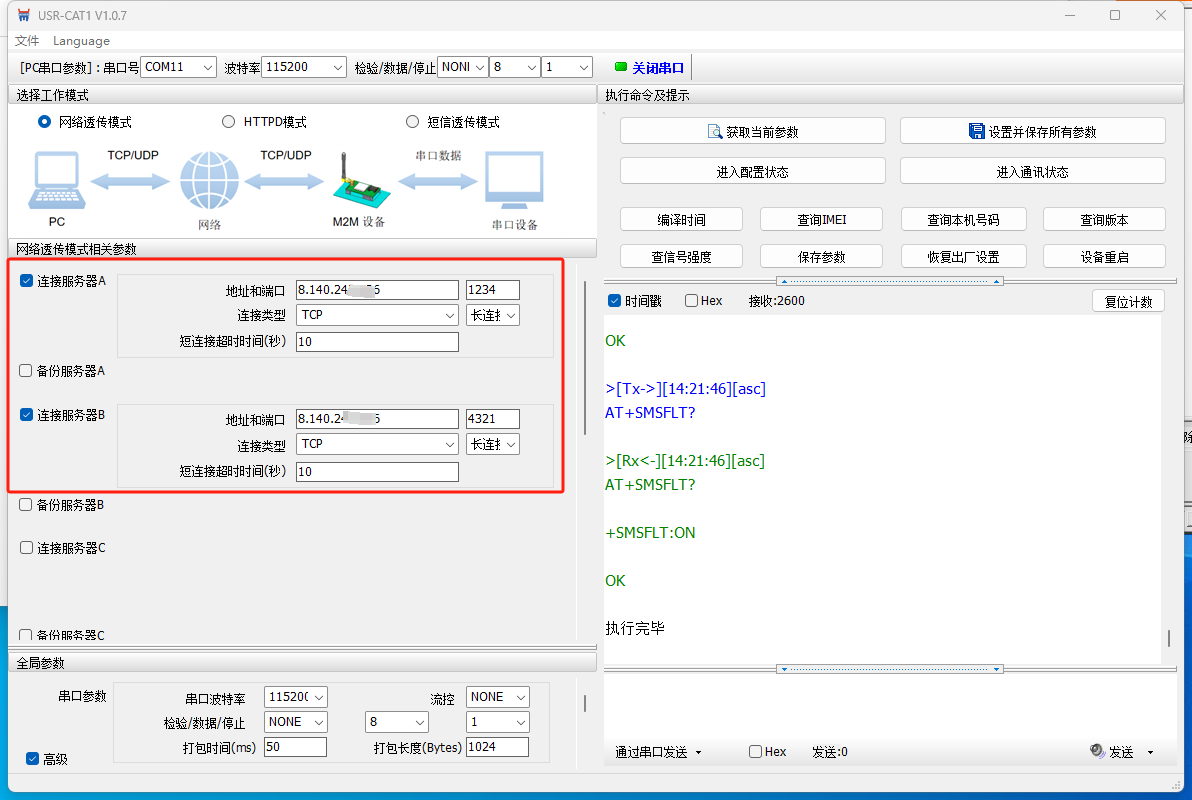The height and width of the screenshot is (800, 1192).
Task: Open server A 连接类型 TCP dropdown
Action: tap(377, 315)
